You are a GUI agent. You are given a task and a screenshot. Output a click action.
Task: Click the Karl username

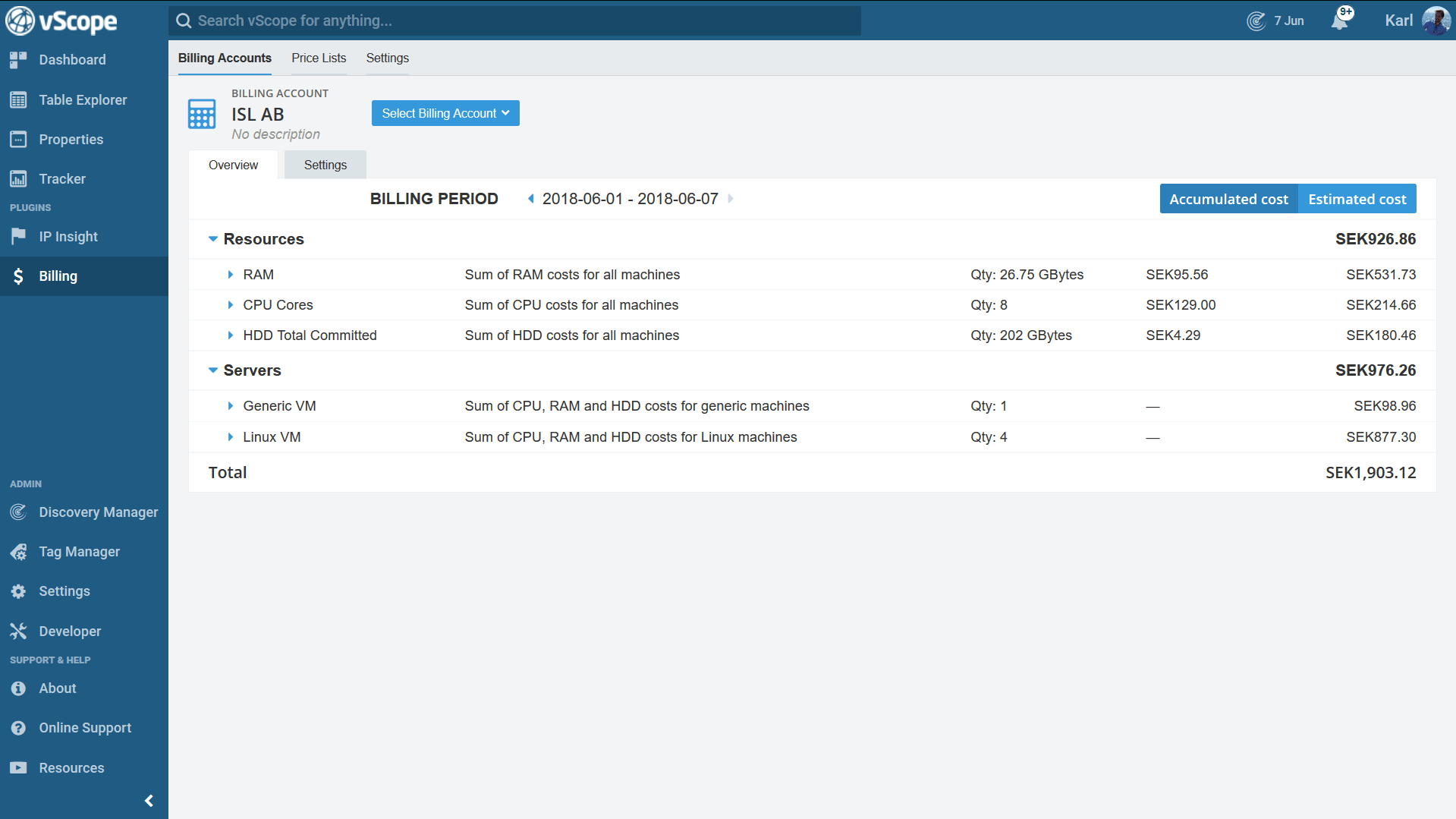pyautogui.click(x=1399, y=20)
